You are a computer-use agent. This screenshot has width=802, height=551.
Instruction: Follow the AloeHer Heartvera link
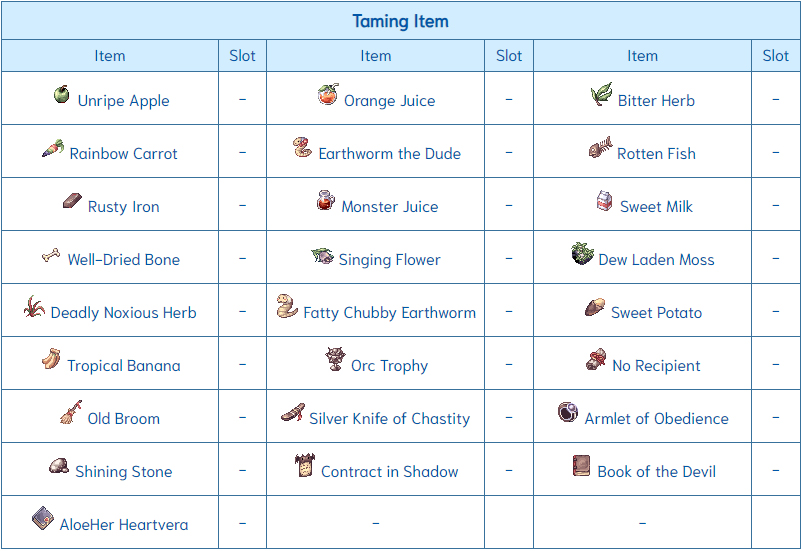point(124,524)
